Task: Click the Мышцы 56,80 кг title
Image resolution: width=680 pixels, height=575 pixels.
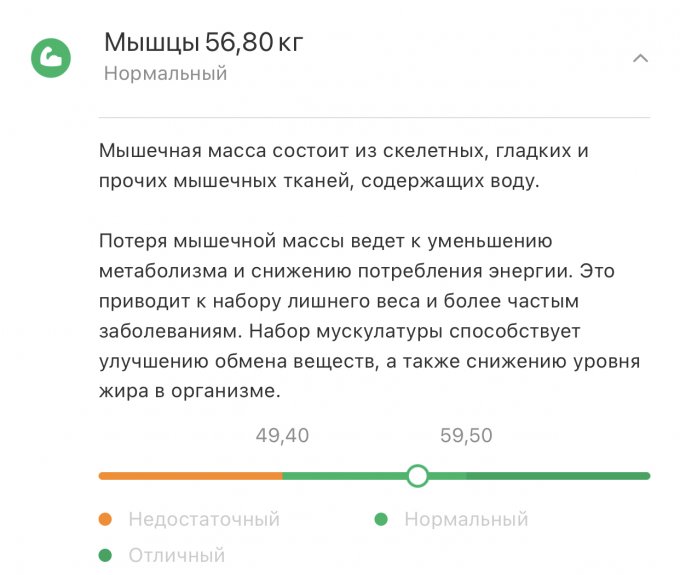Action: [x=204, y=42]
